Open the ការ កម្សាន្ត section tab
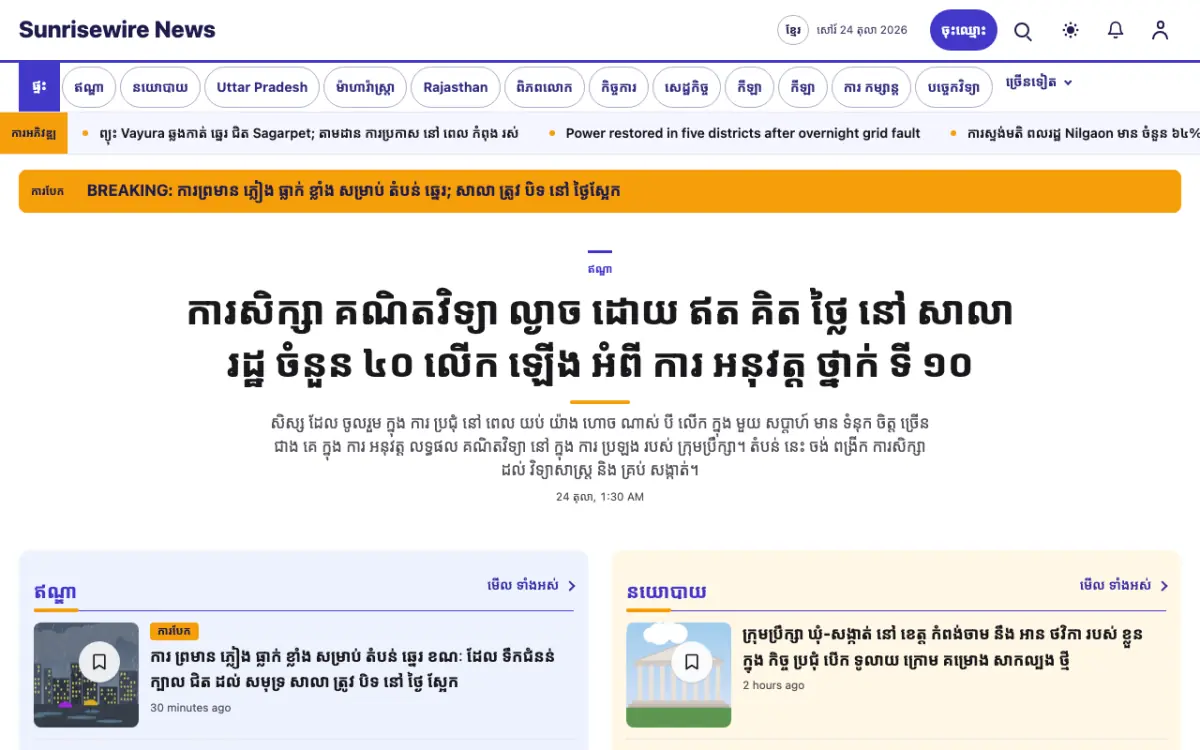1200x750 pixels. [871, 87]
